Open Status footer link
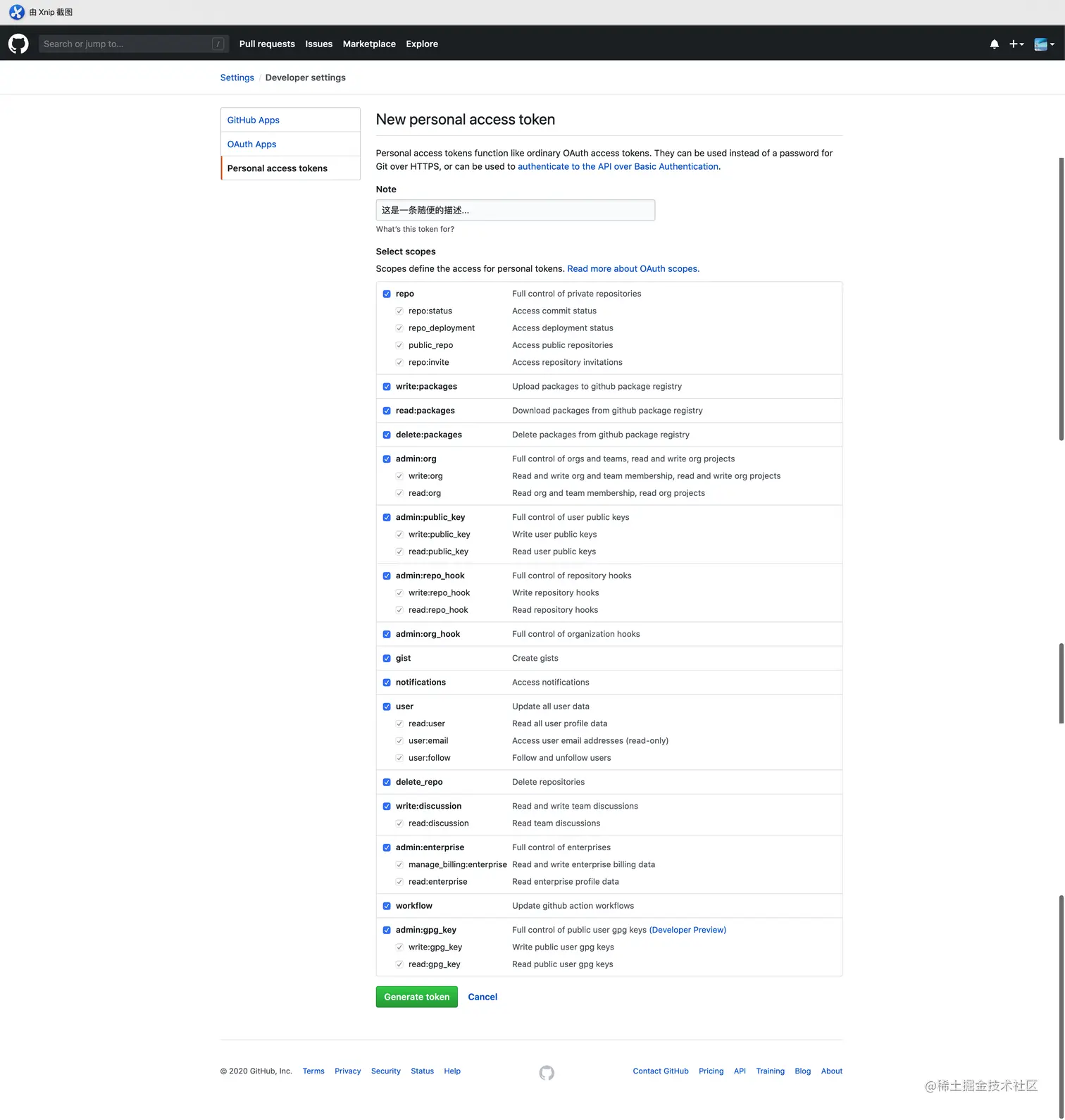The height and width of the screenshot is (1120, 1065). pos(422,1071)
